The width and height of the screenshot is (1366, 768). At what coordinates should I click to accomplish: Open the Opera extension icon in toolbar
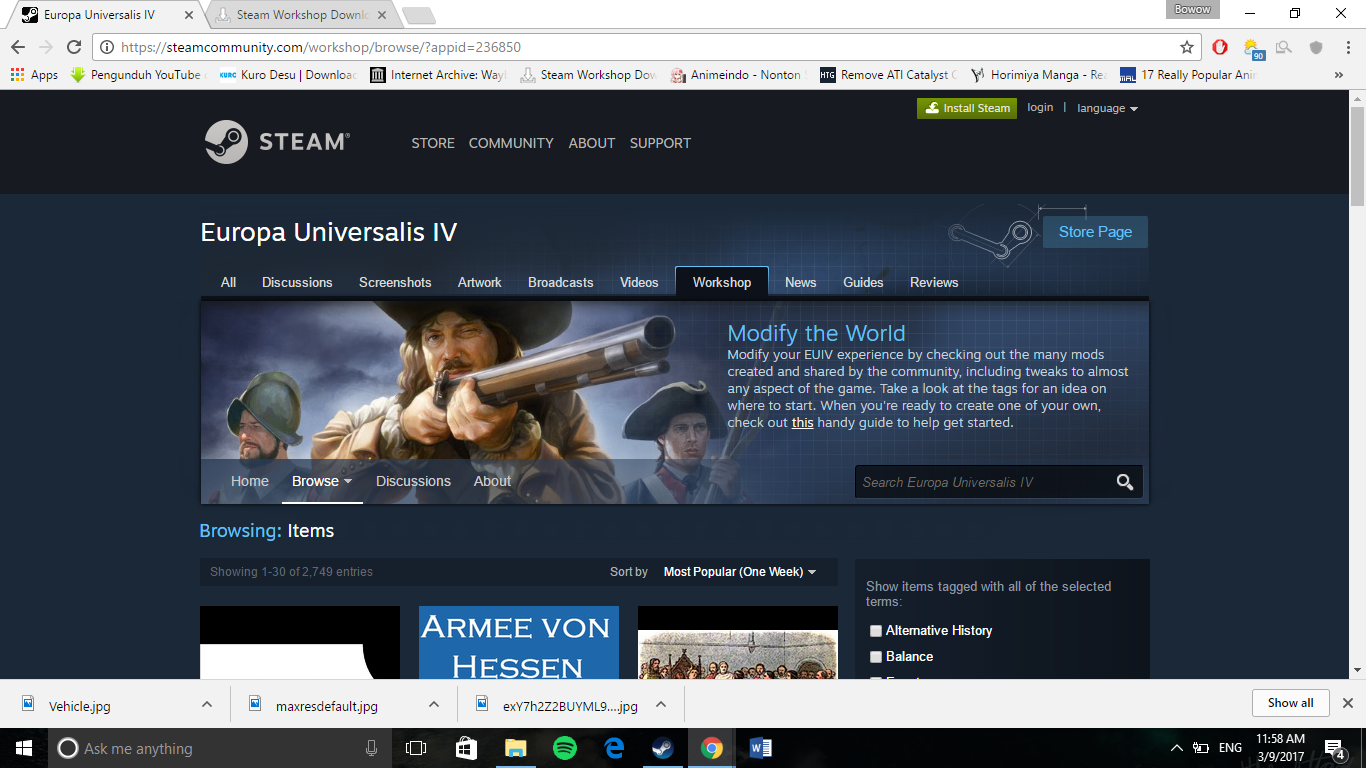(1220, 47)
